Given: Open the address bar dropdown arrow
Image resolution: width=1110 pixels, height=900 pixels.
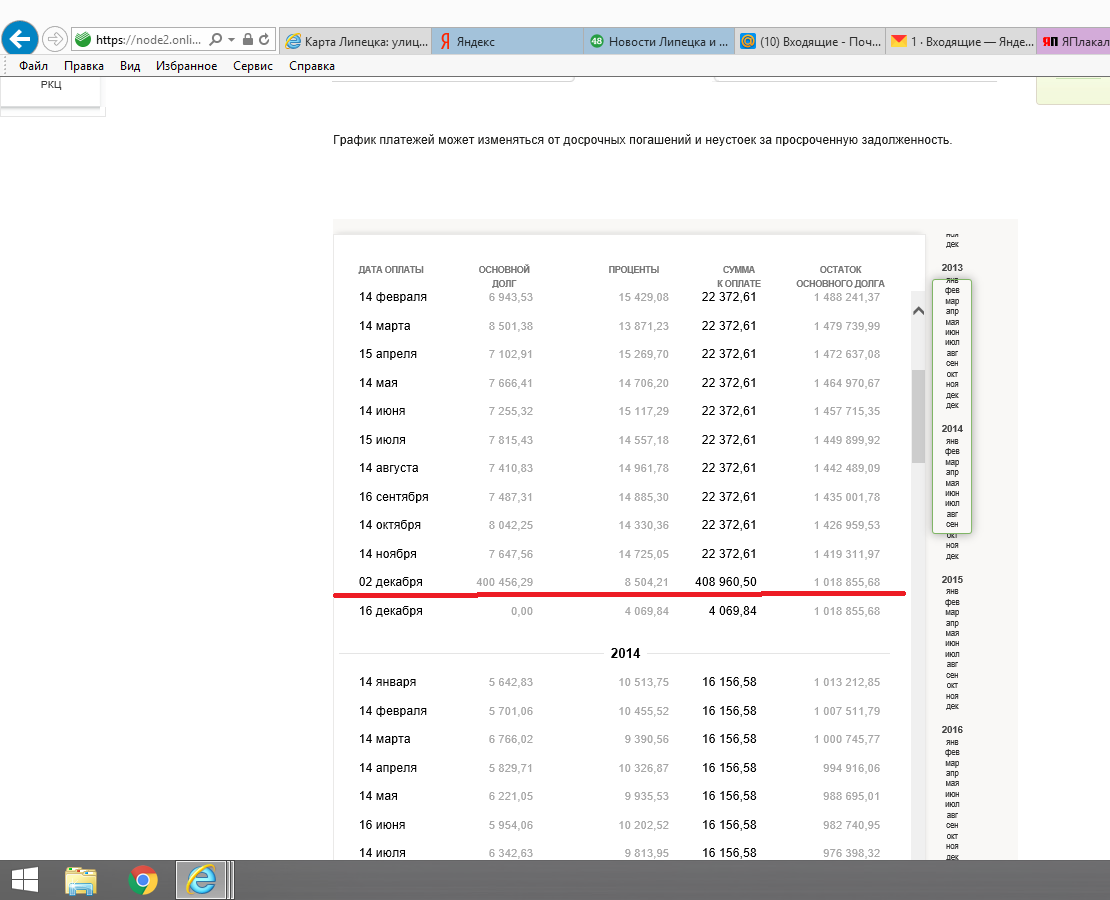Looking at the screenshot, I should pyautogui.click(x=231, y=40).
